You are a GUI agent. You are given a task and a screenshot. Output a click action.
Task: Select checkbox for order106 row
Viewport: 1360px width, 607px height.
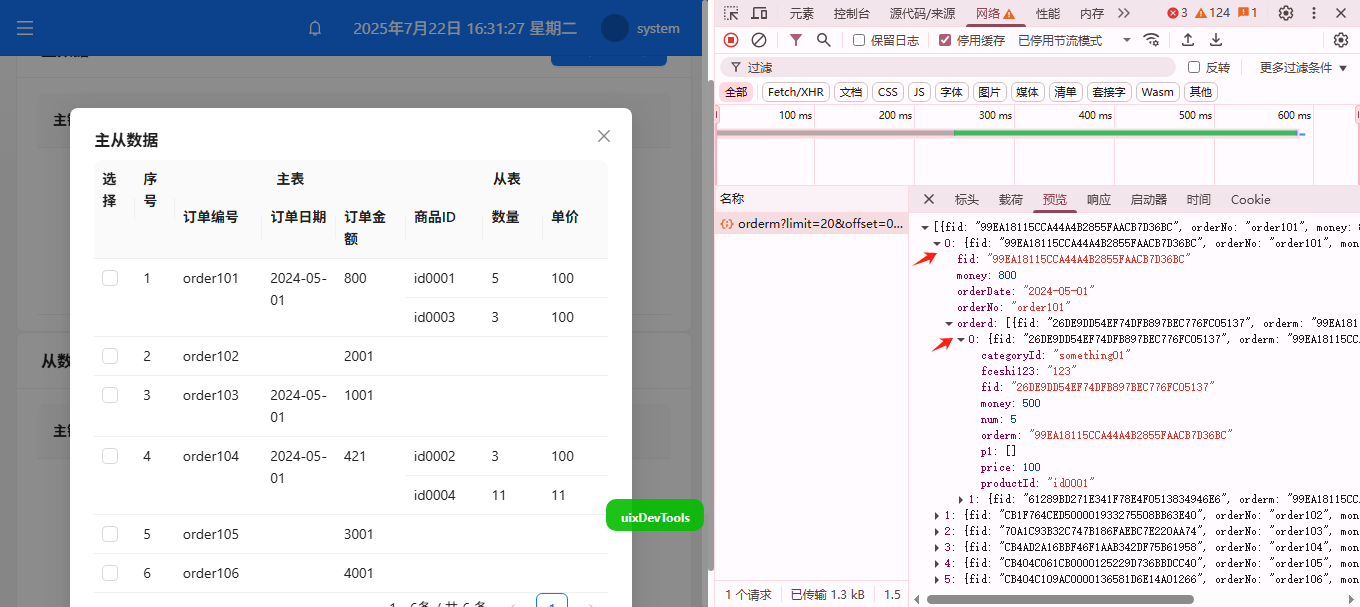click(x=110, y=573)
